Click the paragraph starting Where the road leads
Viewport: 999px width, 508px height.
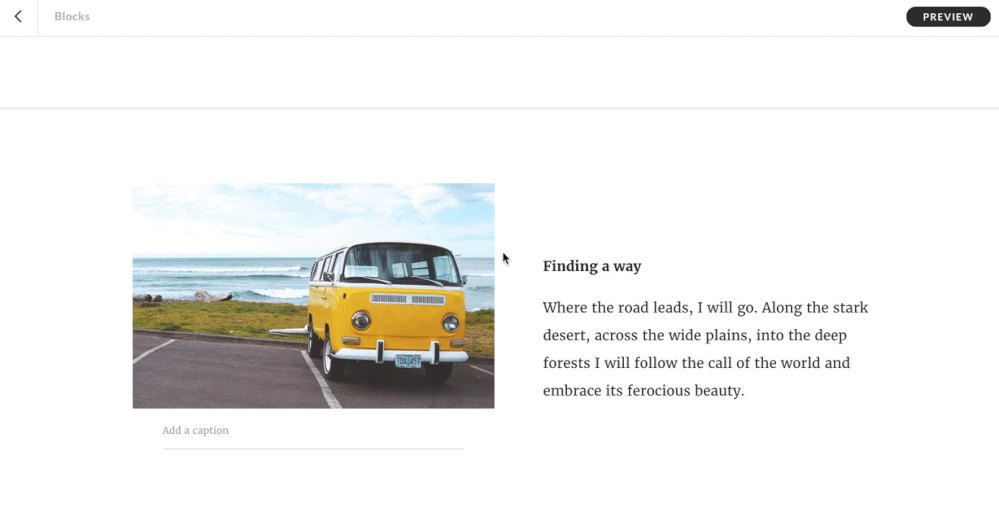pyautogui.click(x=705, y=349)
